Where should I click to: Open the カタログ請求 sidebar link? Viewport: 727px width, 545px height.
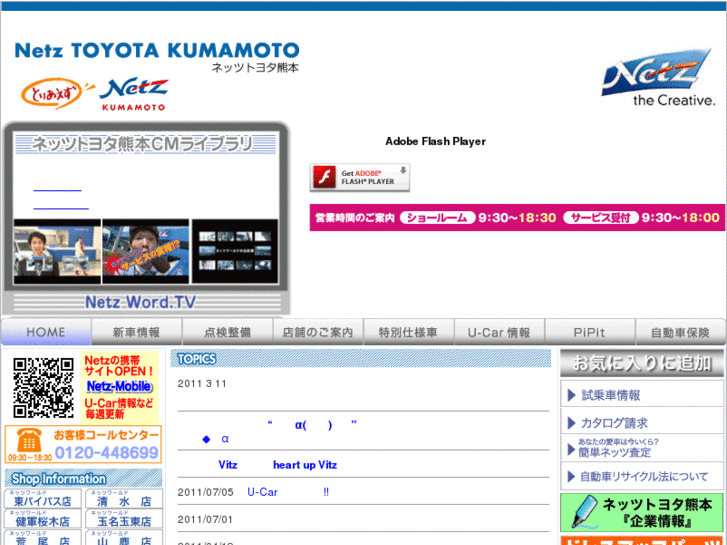point(642,423)
